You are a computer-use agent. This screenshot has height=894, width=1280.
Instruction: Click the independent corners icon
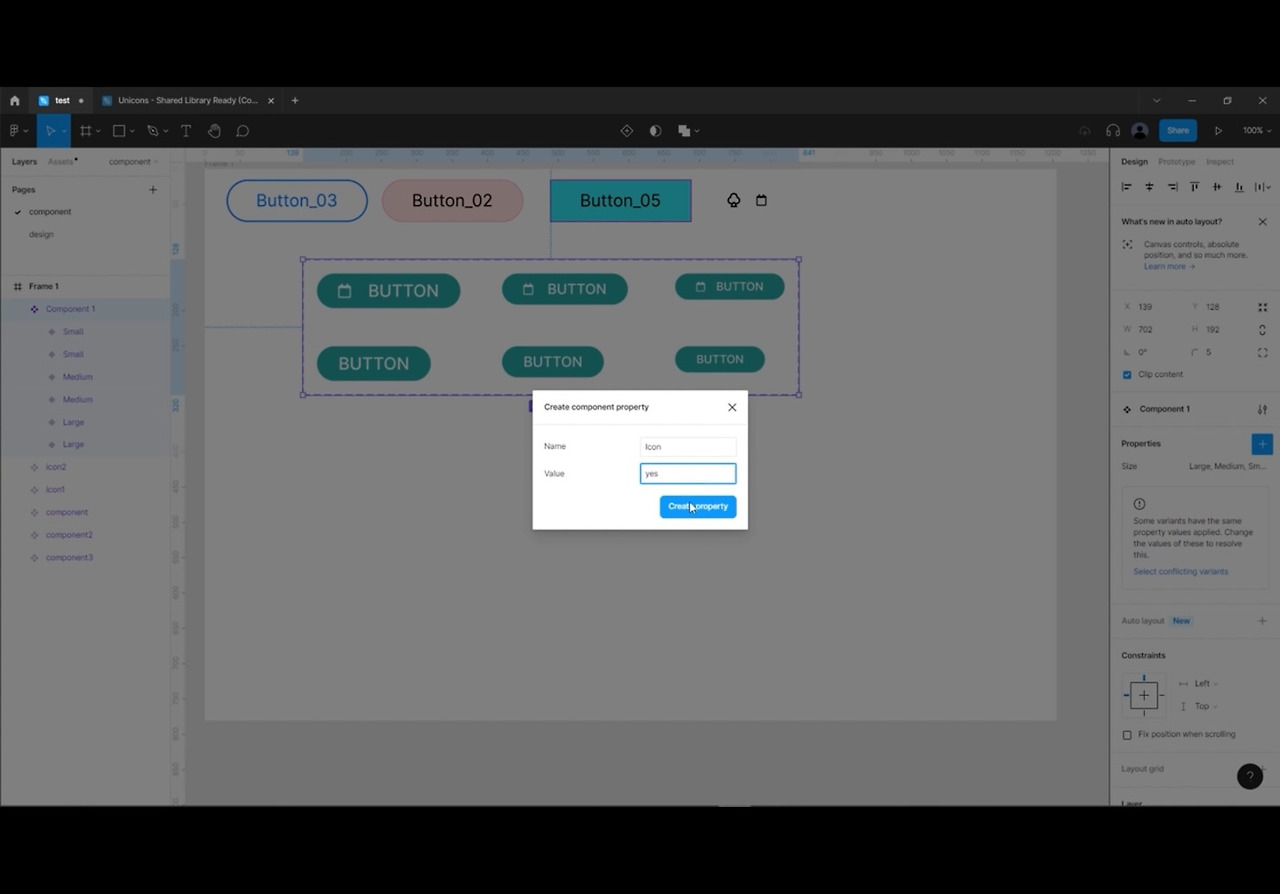(1262, 352)
